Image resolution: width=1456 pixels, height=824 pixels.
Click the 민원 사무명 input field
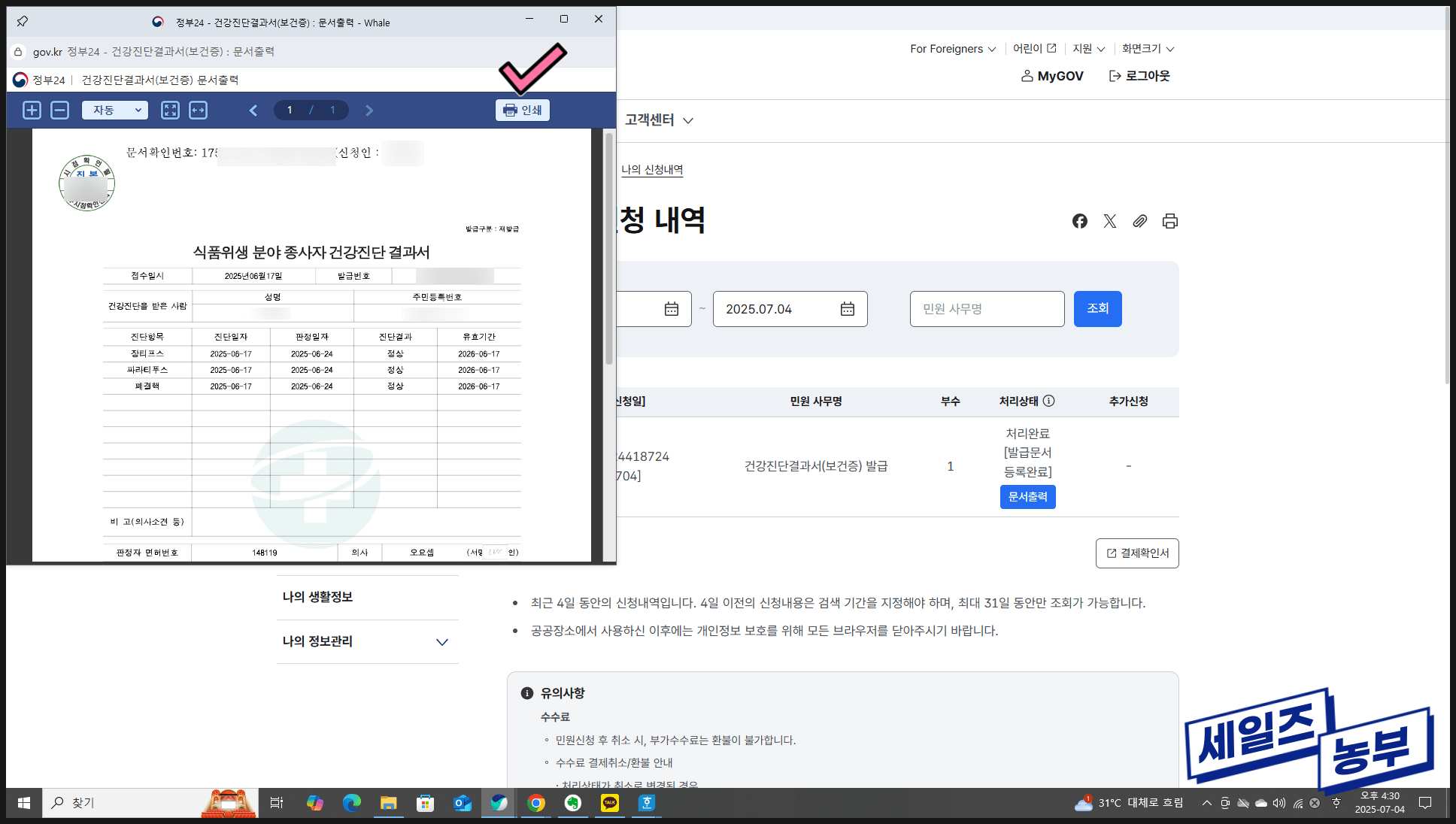987,309
